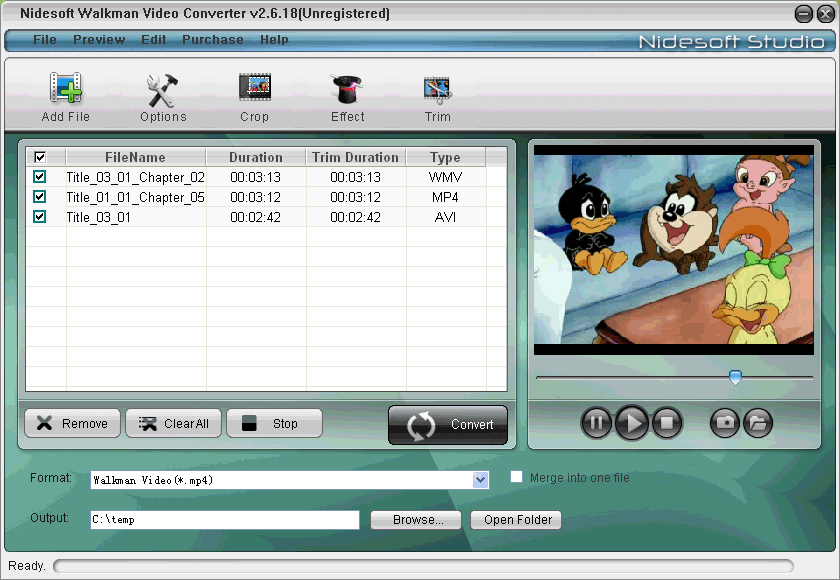Open the Options tools icon

click(162, 90)
